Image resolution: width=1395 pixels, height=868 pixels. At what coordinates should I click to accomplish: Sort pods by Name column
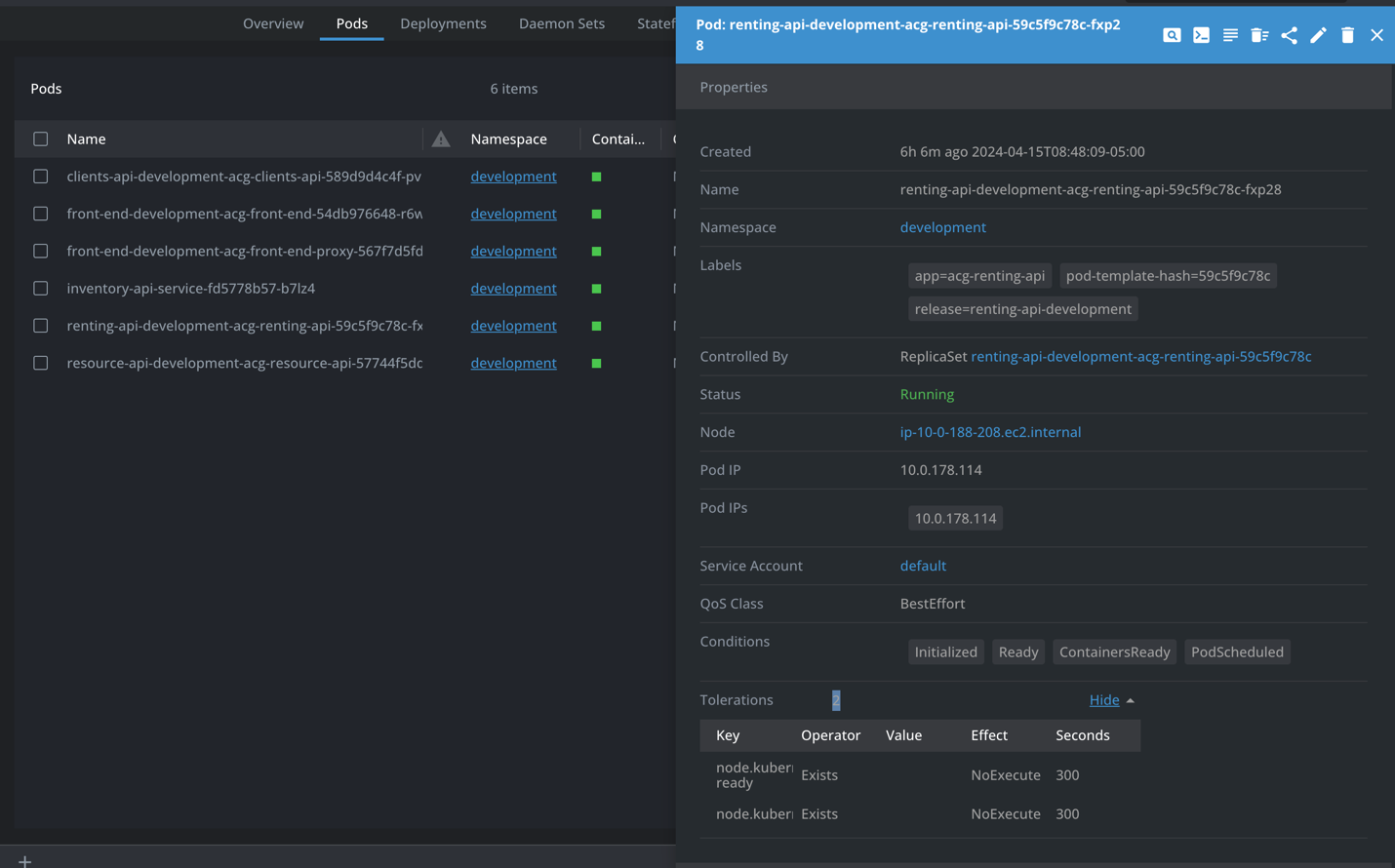(86, 138)
